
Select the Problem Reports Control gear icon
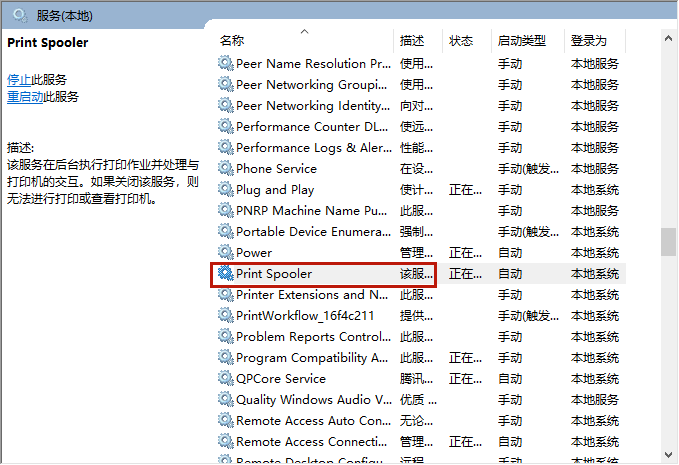pyautogui.click(x=225, y=337)
